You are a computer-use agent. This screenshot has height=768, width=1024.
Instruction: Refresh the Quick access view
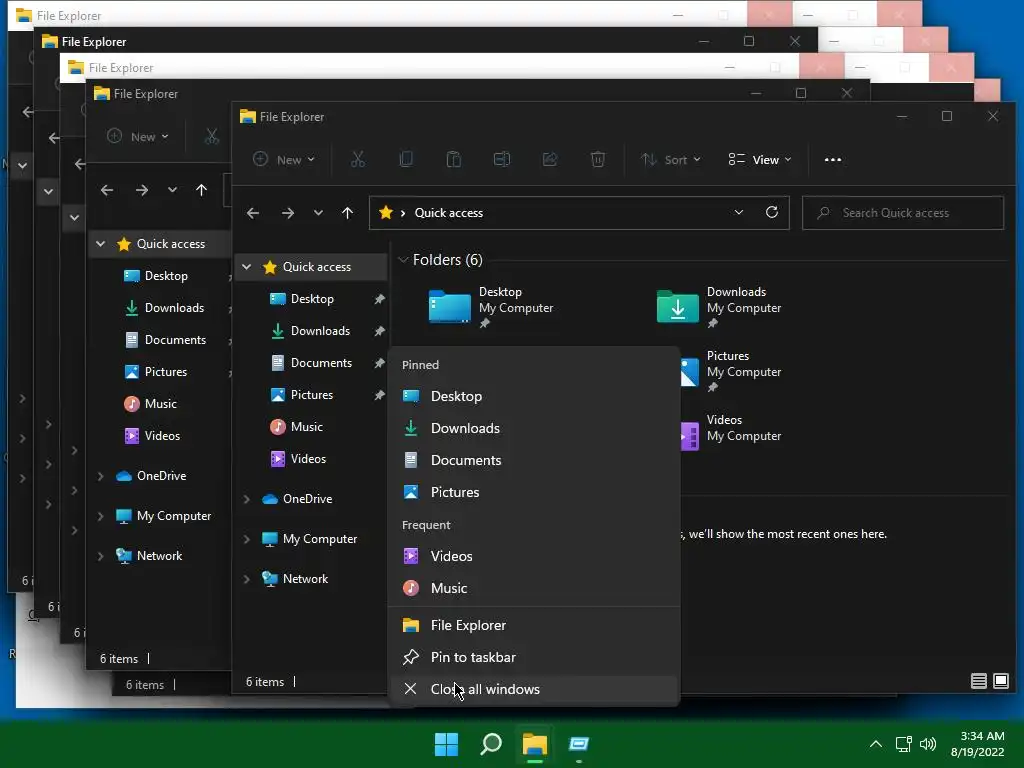(772, 212)
